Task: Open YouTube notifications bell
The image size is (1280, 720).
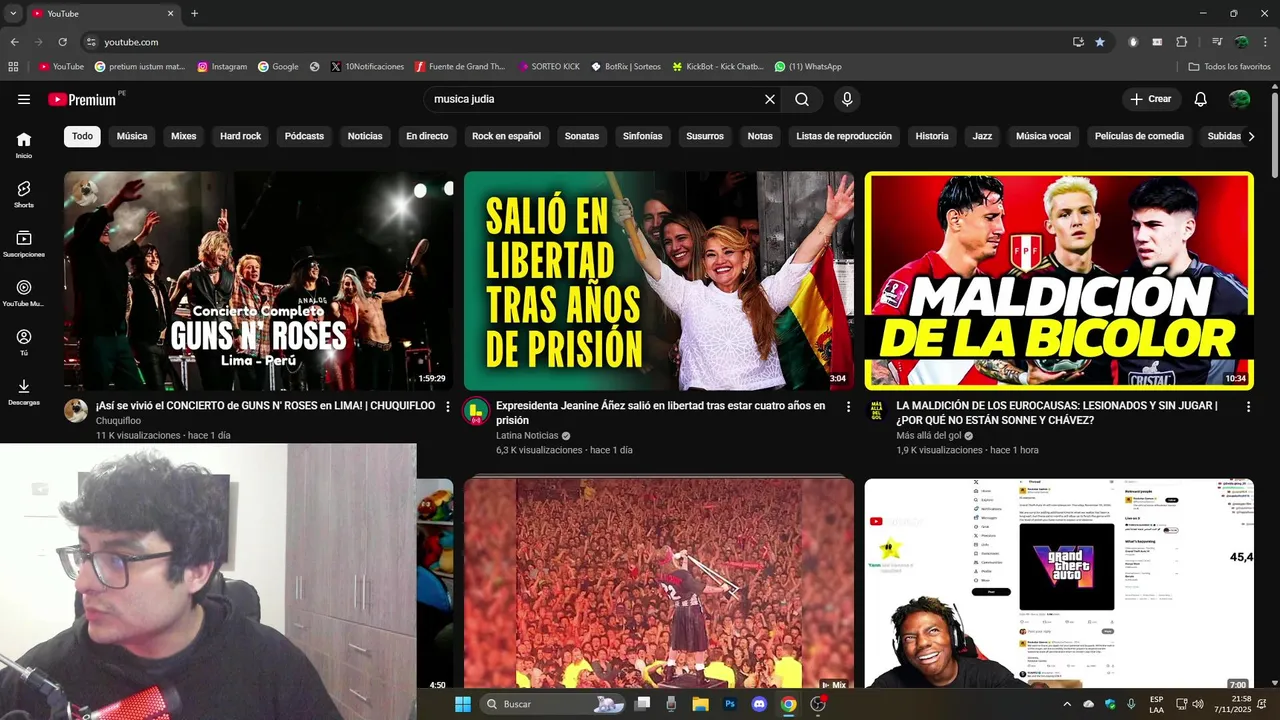Action: point(1201,99)
